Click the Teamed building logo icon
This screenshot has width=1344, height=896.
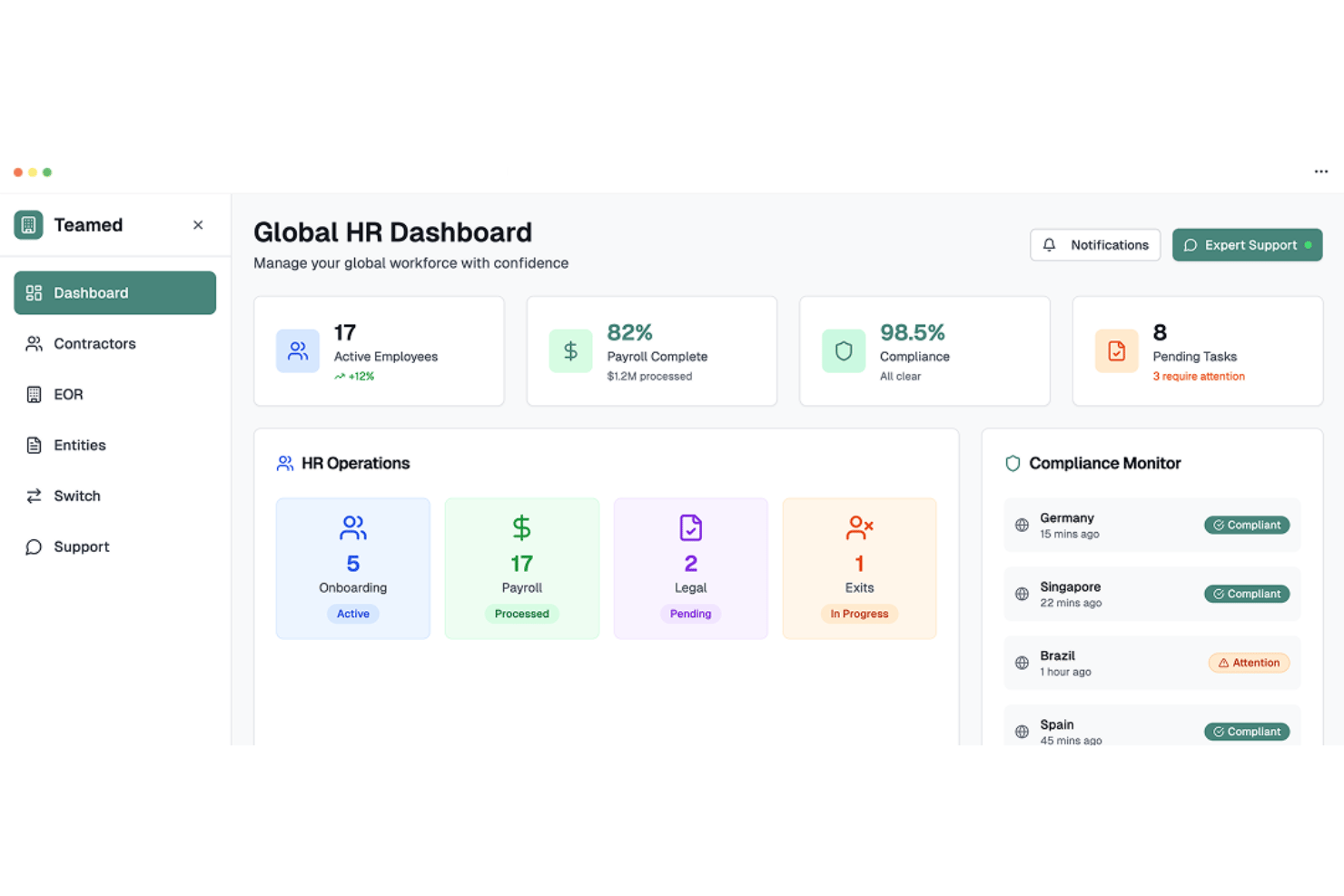[x=28, y=224]
